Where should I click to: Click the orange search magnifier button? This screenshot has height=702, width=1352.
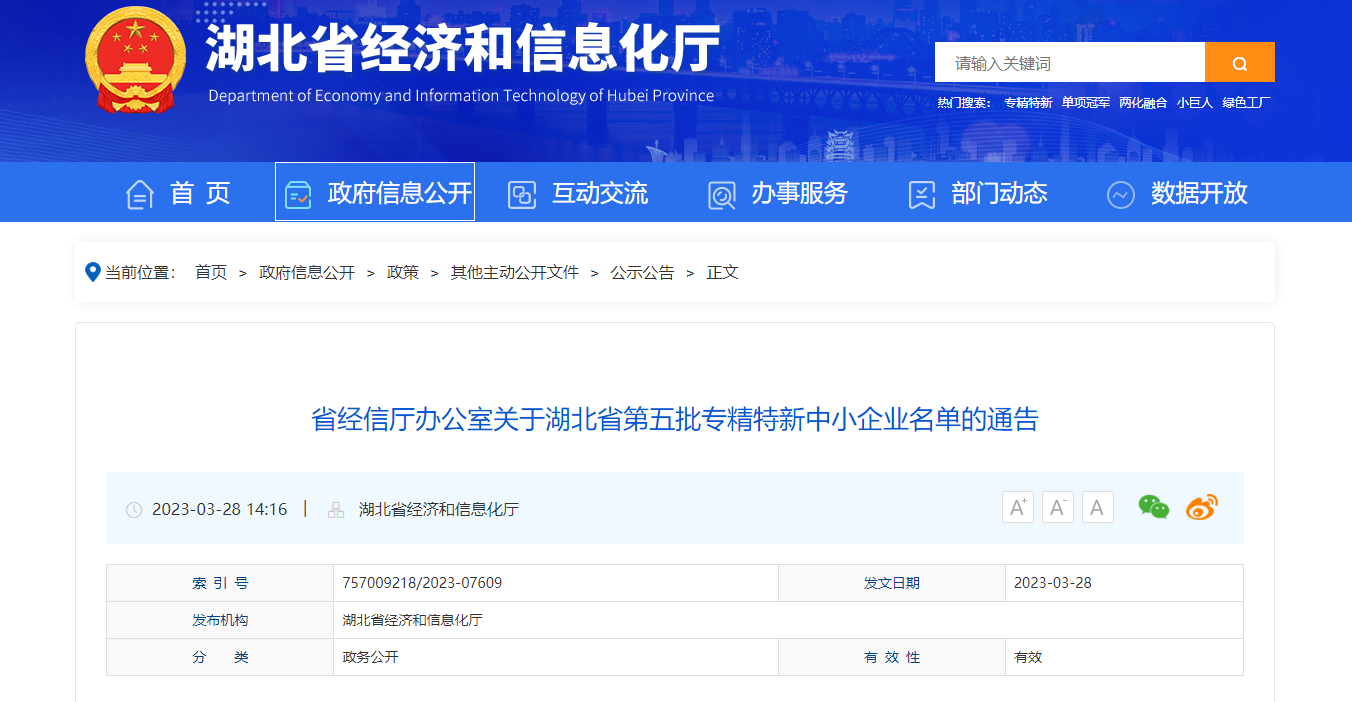(1239, 62)
